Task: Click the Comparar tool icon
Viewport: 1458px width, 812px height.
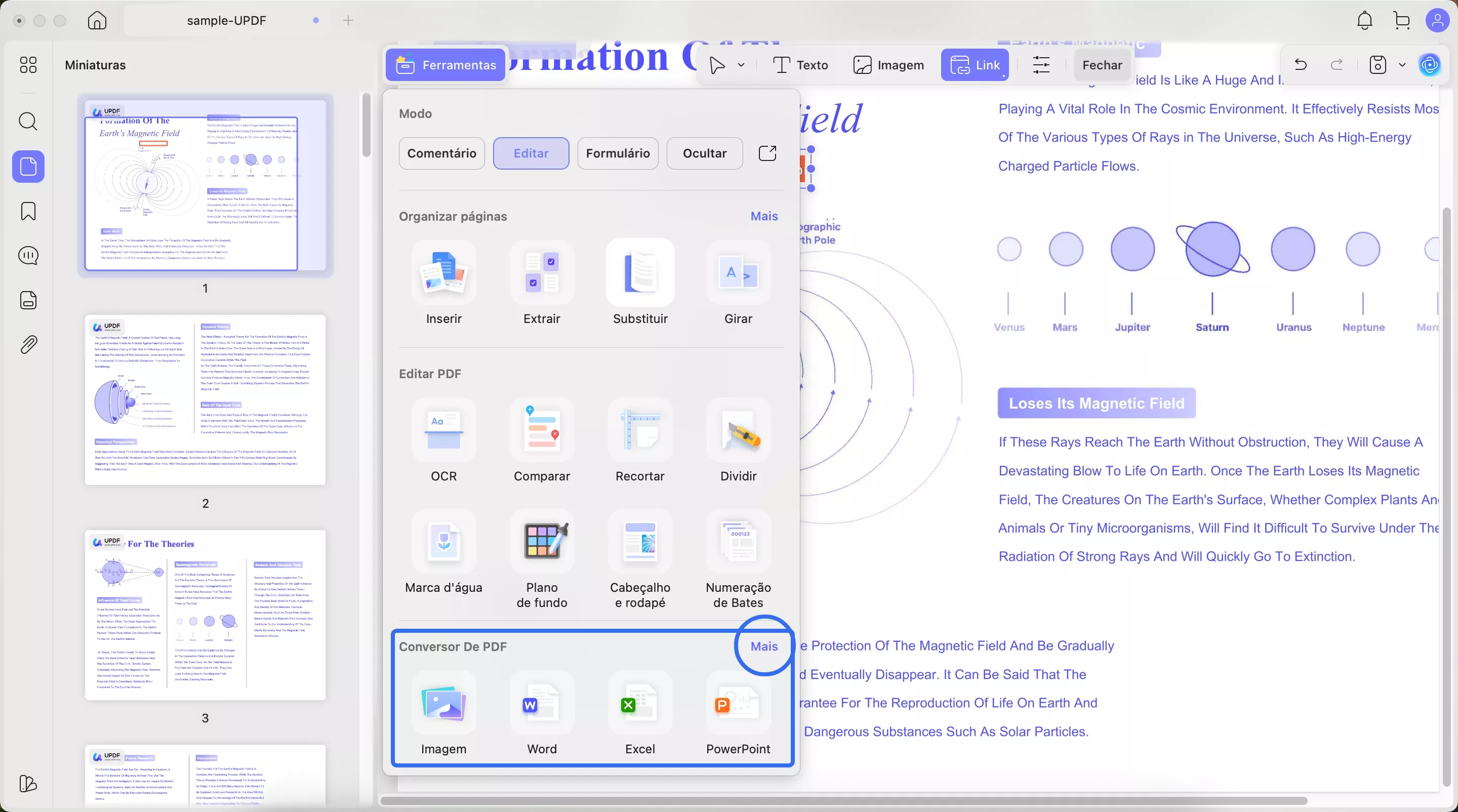Action: [542, 431]
